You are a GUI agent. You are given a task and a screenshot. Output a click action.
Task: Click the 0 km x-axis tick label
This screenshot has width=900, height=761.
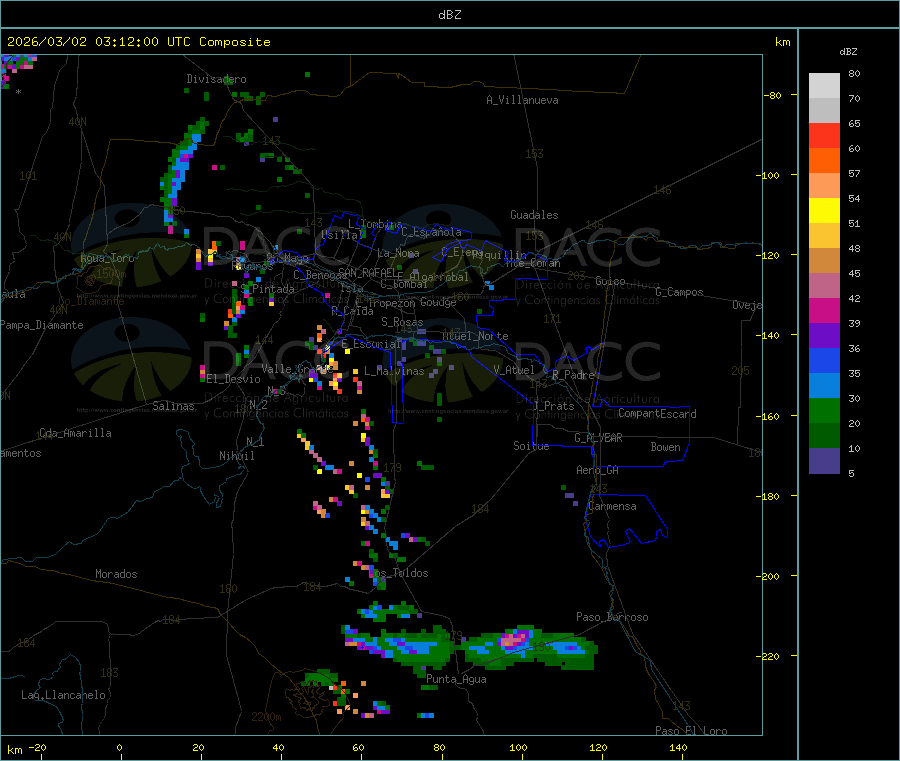(119, 747)
